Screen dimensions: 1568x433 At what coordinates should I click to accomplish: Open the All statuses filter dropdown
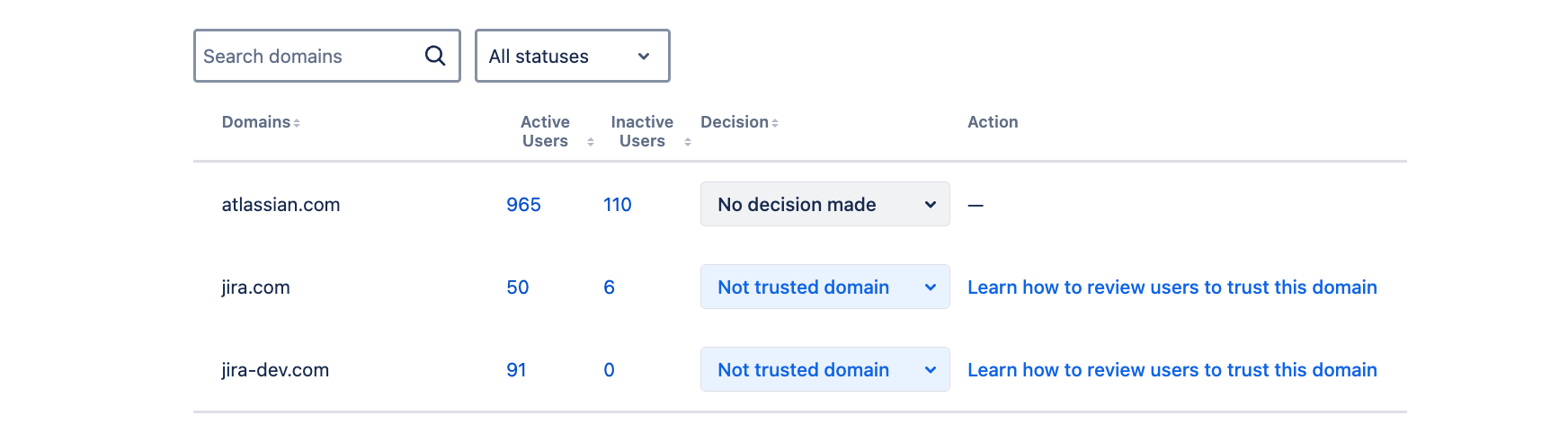point(572,56)
